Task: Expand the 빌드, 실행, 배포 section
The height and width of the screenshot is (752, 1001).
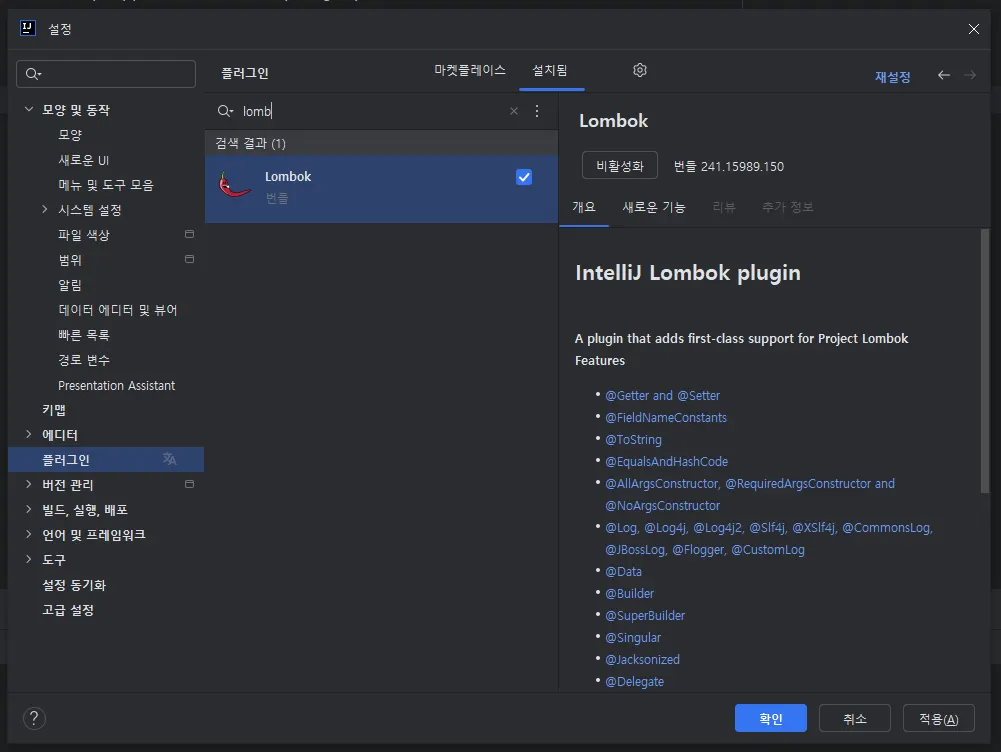Action: [29, 509]
